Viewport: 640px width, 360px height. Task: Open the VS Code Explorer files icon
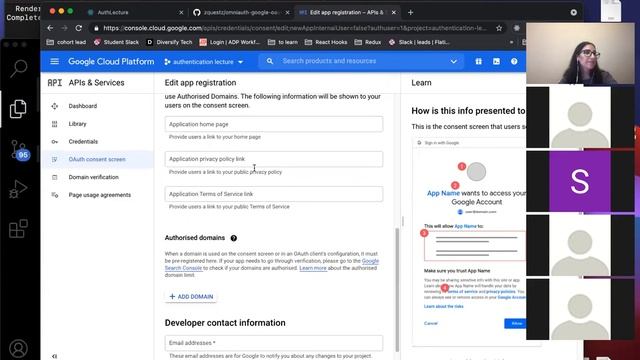18,109
